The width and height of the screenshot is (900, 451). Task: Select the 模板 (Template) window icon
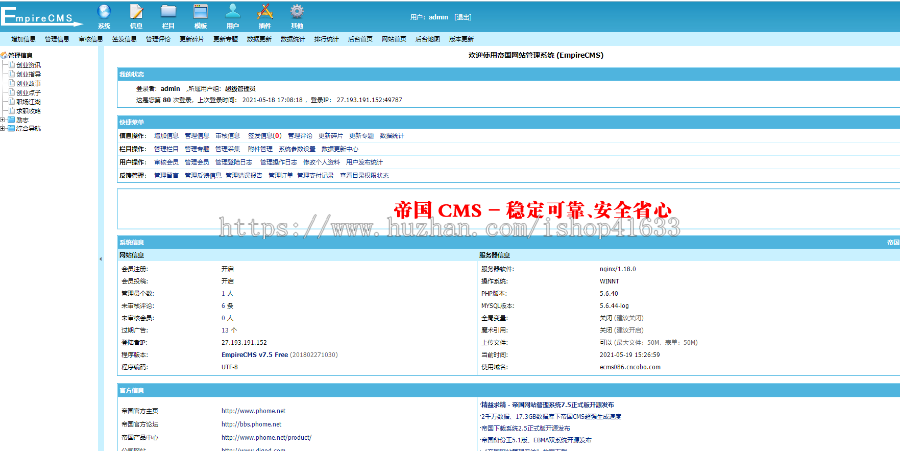(x=201, y=13)
